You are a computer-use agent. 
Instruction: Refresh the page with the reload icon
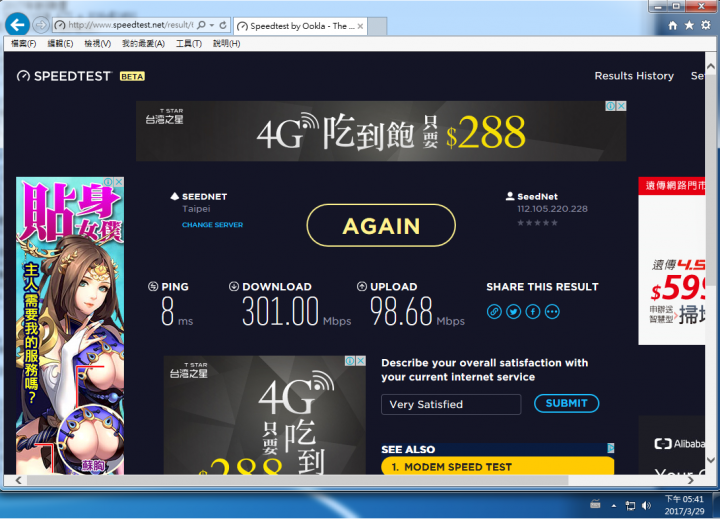tap(223, 25)
